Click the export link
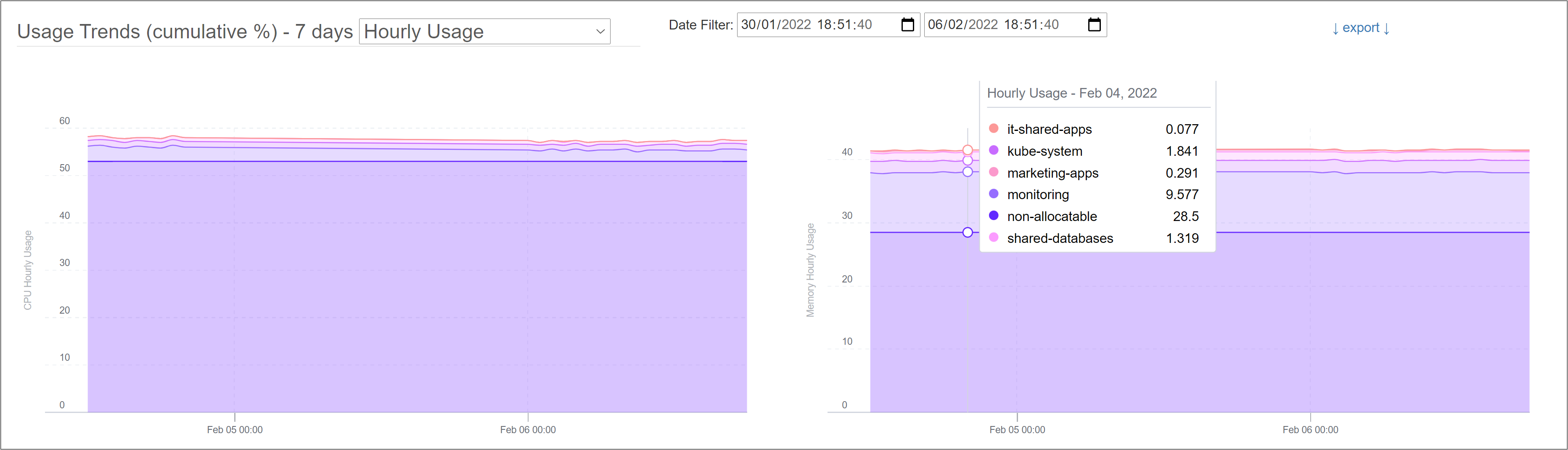 [1360, 28]
